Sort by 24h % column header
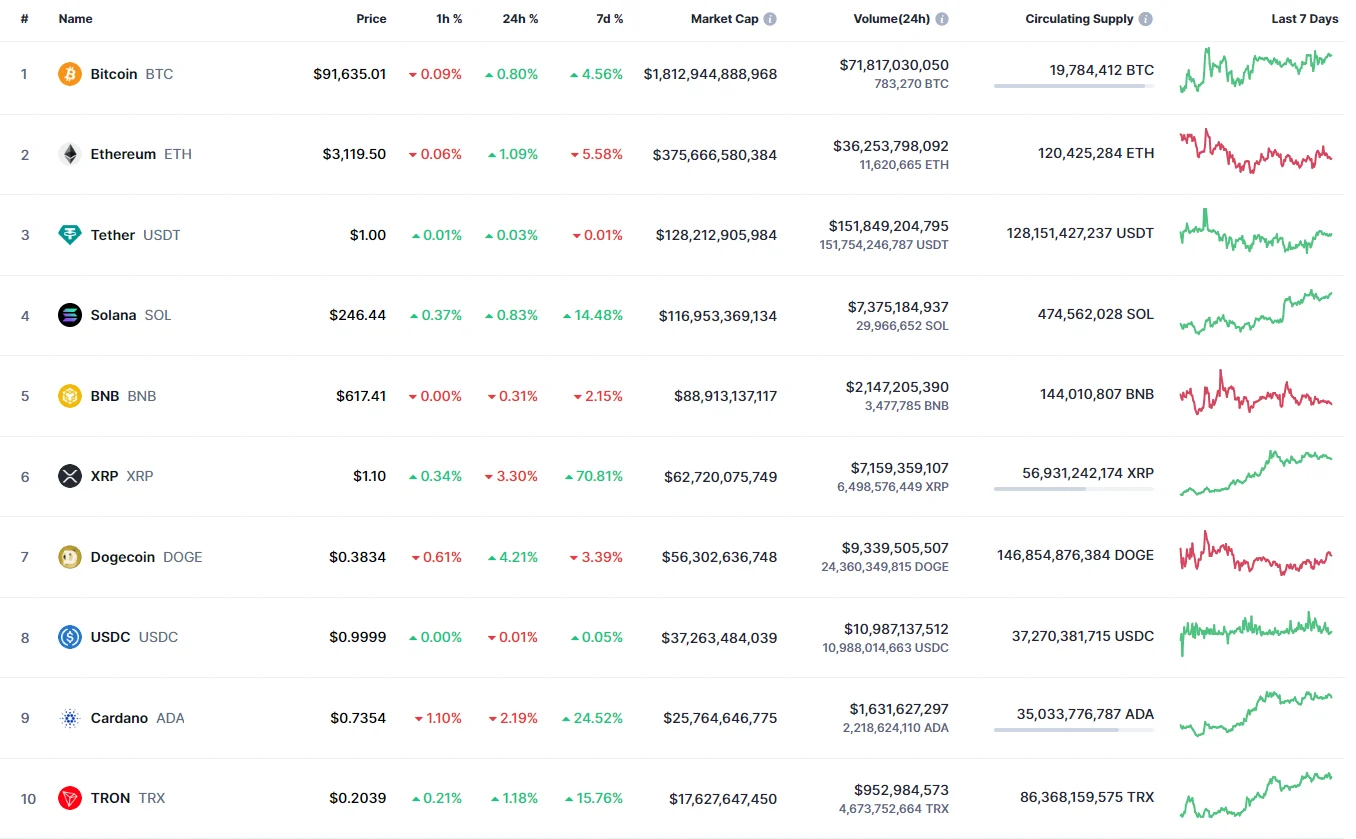 pyautogui.click(x=520, y=19)
